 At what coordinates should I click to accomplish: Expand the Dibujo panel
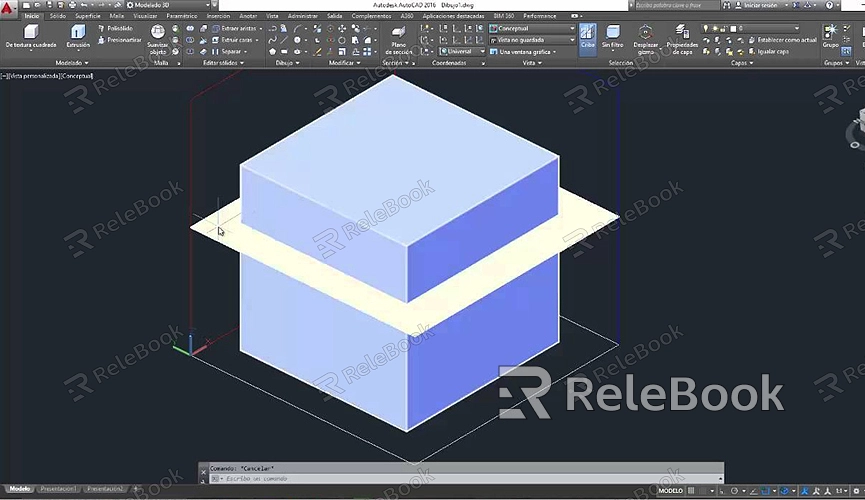point(287,63)
